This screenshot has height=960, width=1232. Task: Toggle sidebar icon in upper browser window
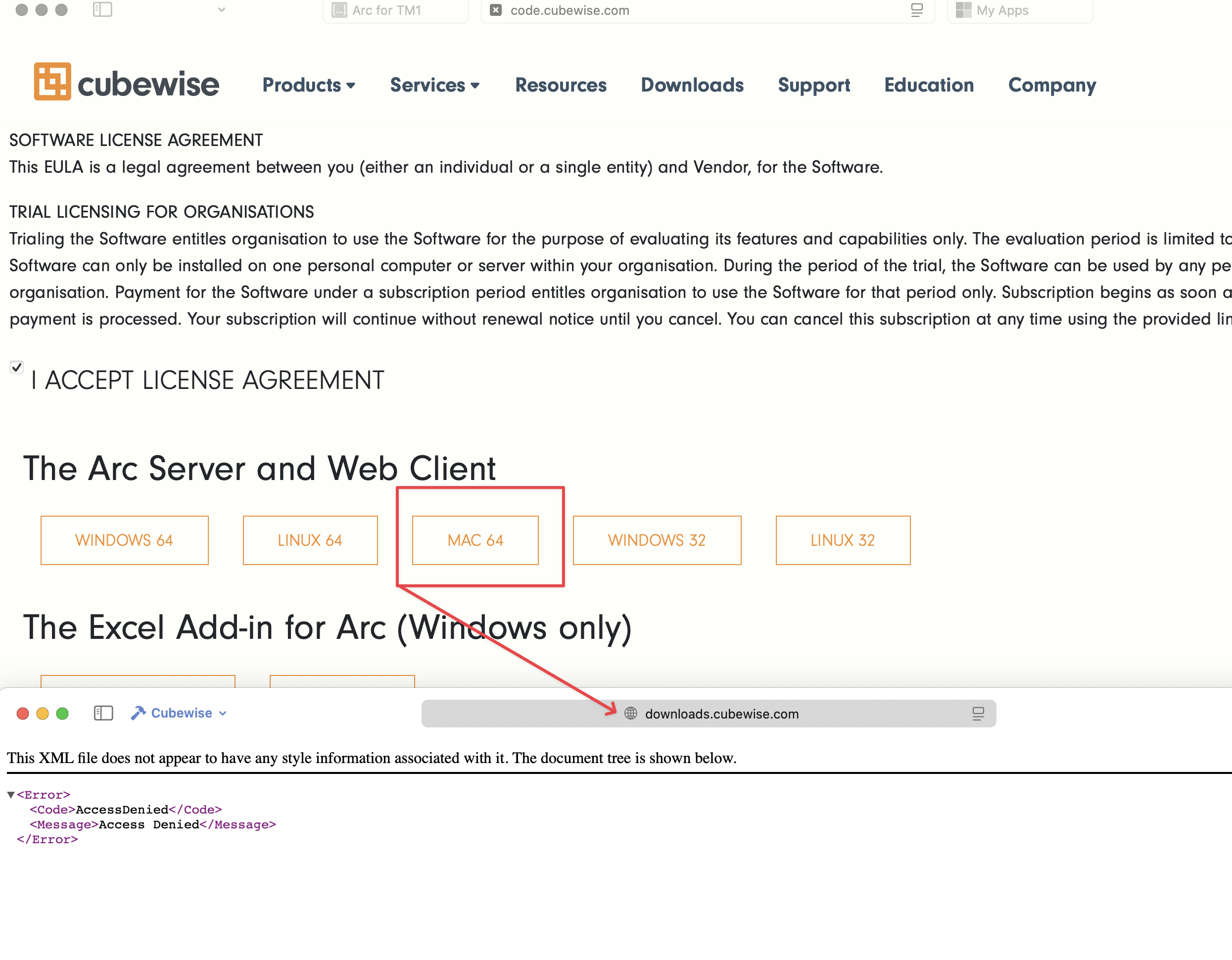click(x=102, y=9)
